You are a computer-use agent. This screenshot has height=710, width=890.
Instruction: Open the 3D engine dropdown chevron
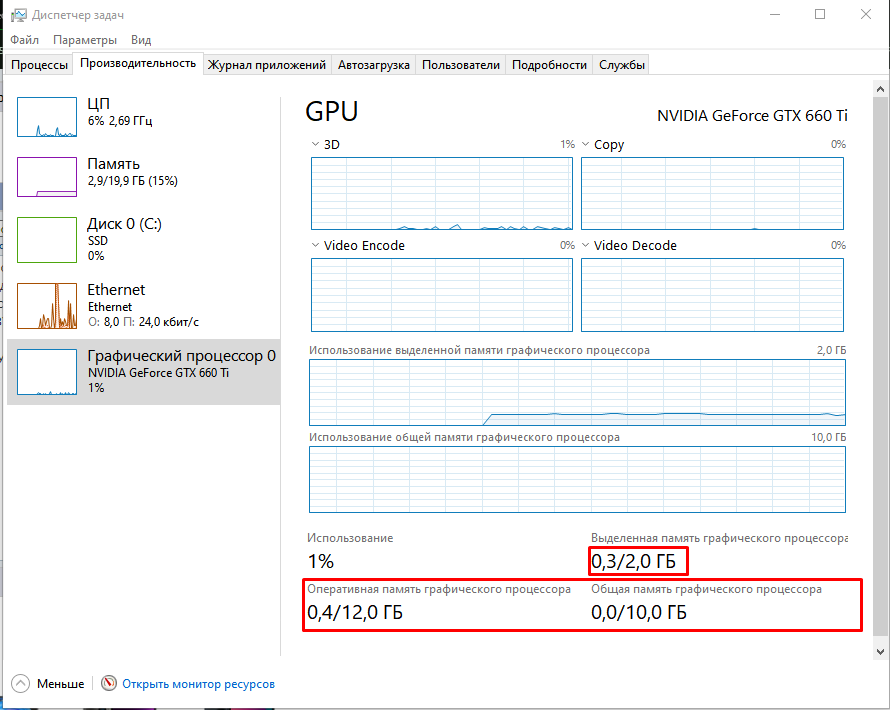(315, 144)
